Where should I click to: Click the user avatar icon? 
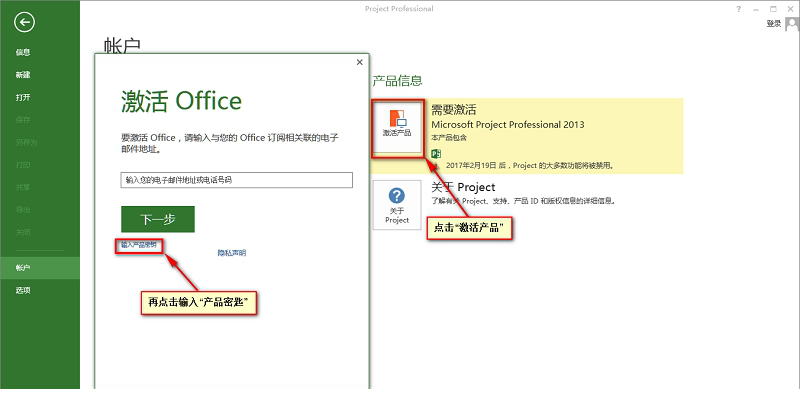click(x=792, y=24)
